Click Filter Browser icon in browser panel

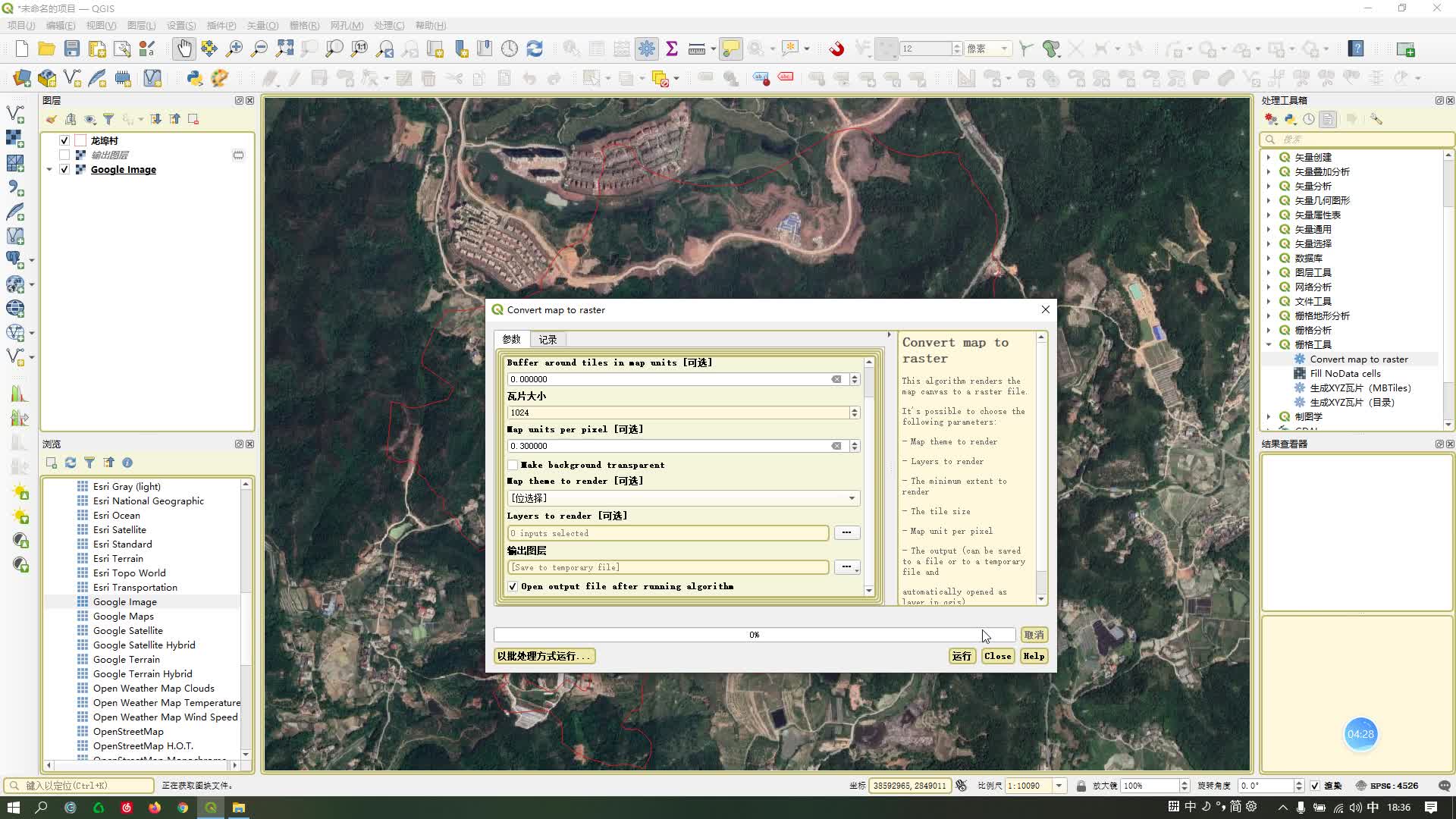pos(89,463)
